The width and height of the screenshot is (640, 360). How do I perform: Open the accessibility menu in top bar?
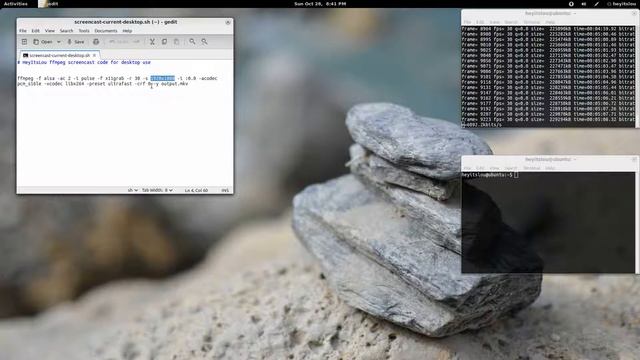point(571,4)
